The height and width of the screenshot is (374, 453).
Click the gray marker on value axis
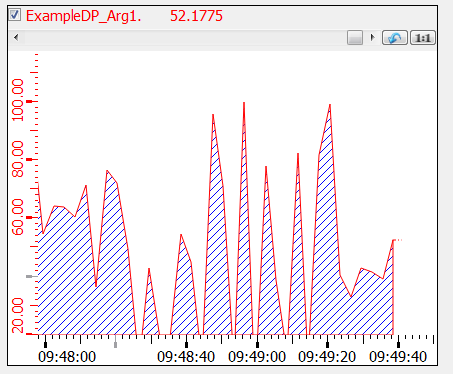pyautogui.click(x=30, y=276)
